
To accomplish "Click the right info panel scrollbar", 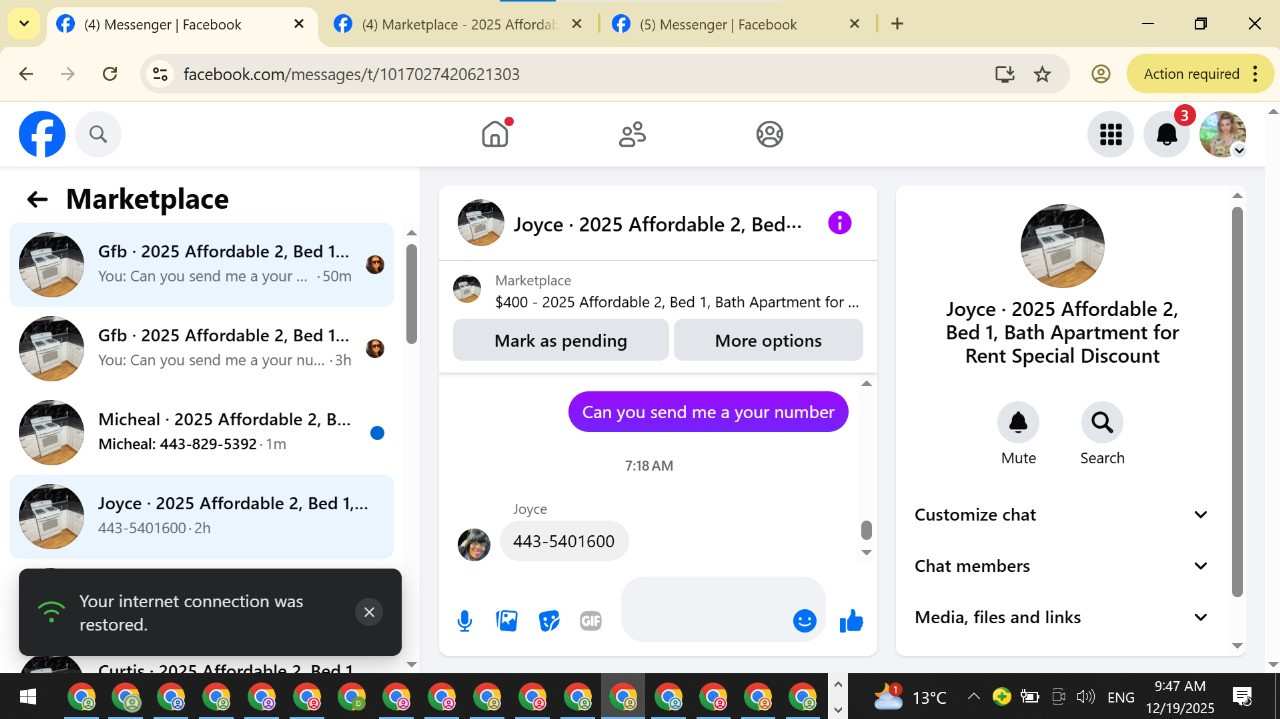I will point(1237,402).
